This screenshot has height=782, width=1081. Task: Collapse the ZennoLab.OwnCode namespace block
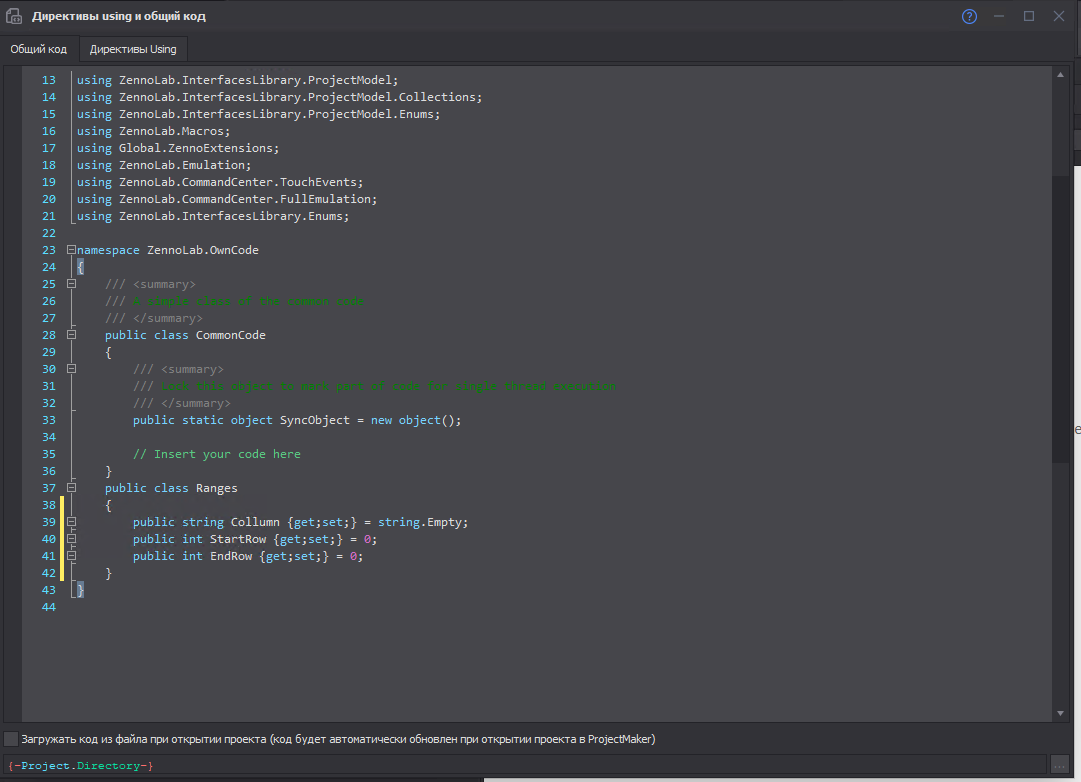pyautogui.click(x=71, y=250)
